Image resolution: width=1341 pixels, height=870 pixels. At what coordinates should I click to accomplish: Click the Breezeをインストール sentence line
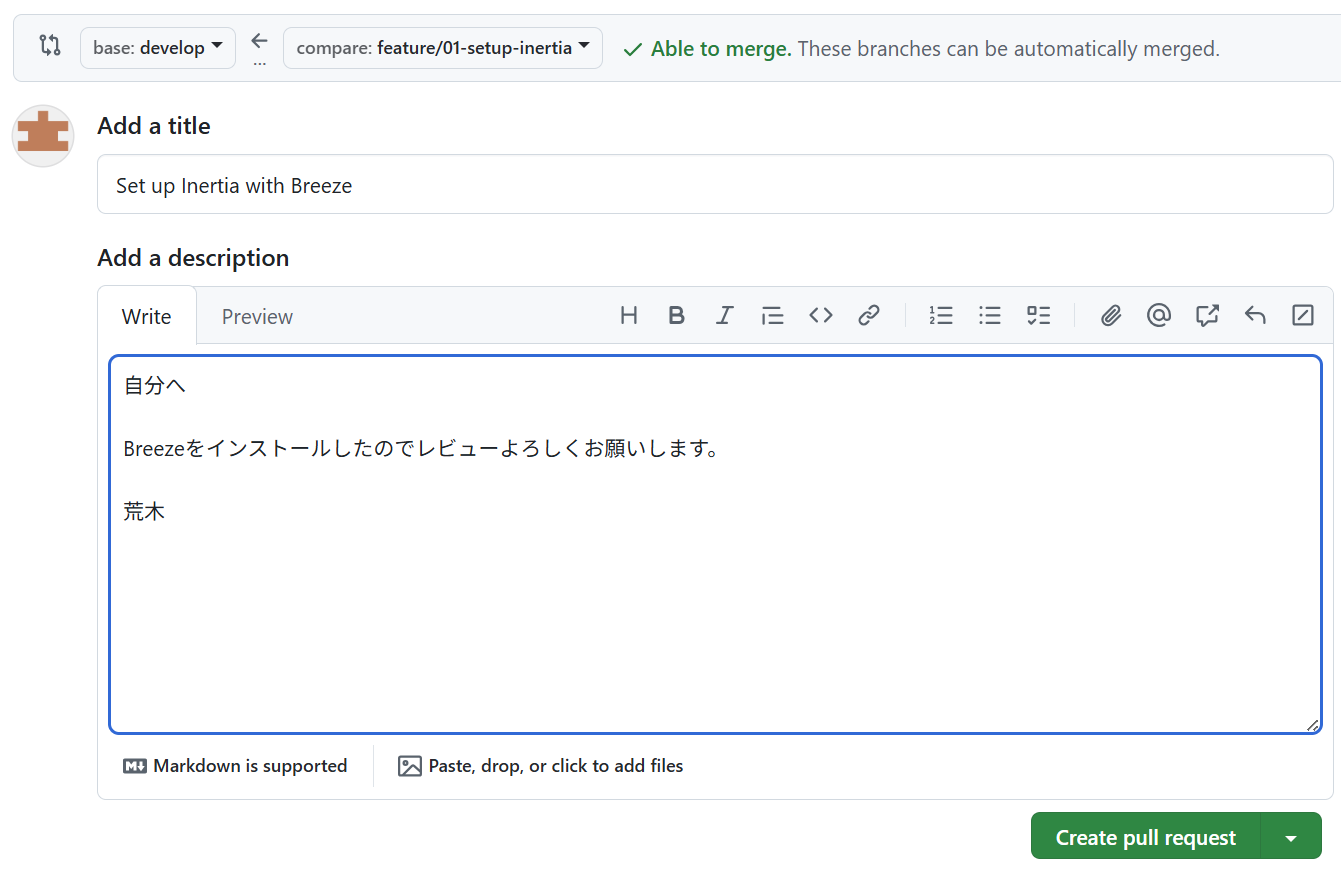pos(421,449)
